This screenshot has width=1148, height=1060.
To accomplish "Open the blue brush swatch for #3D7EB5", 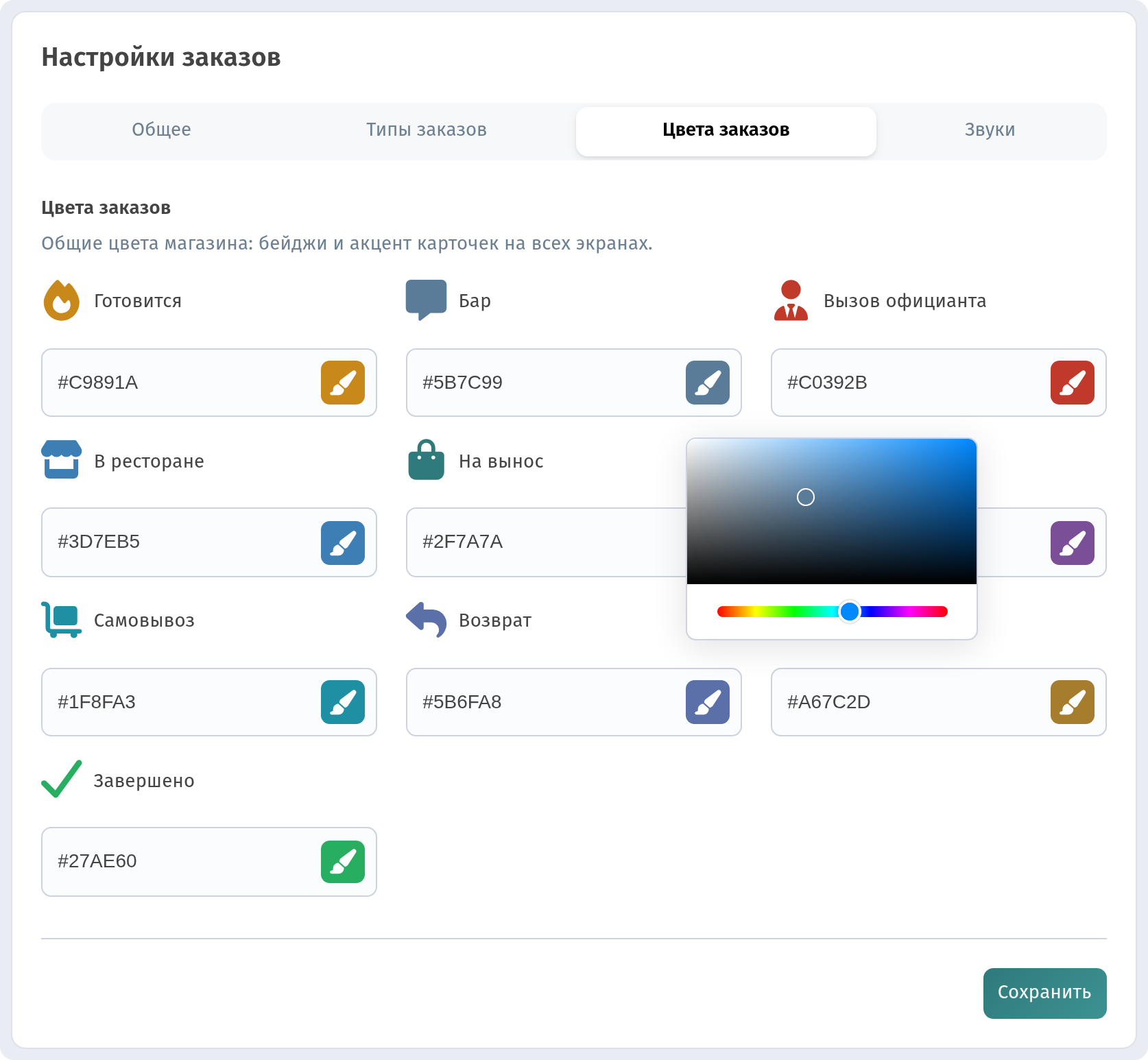I will pyautogui.click(x=343, y=543).
